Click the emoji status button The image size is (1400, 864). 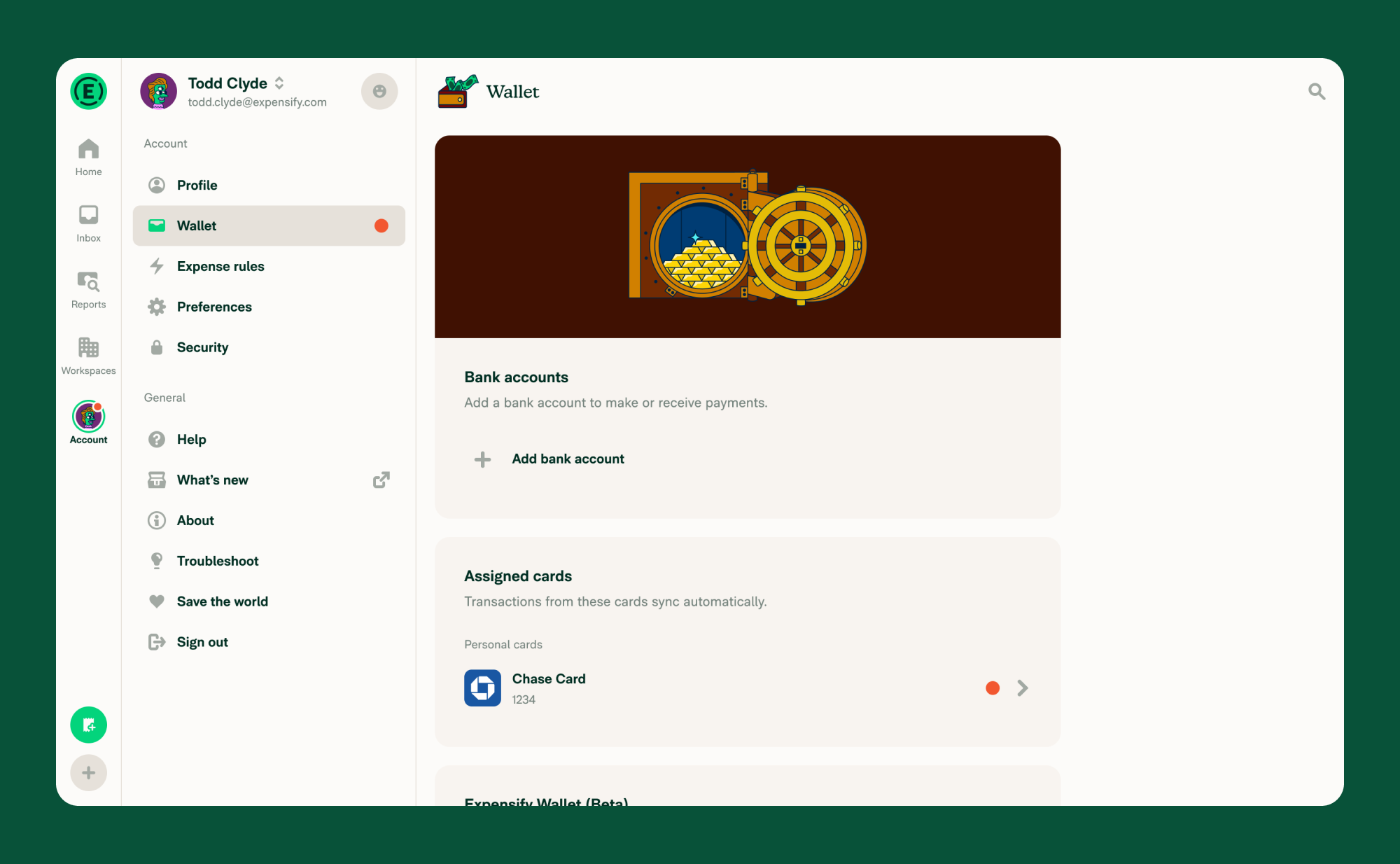pyautogui.click(x=379, y=91)
